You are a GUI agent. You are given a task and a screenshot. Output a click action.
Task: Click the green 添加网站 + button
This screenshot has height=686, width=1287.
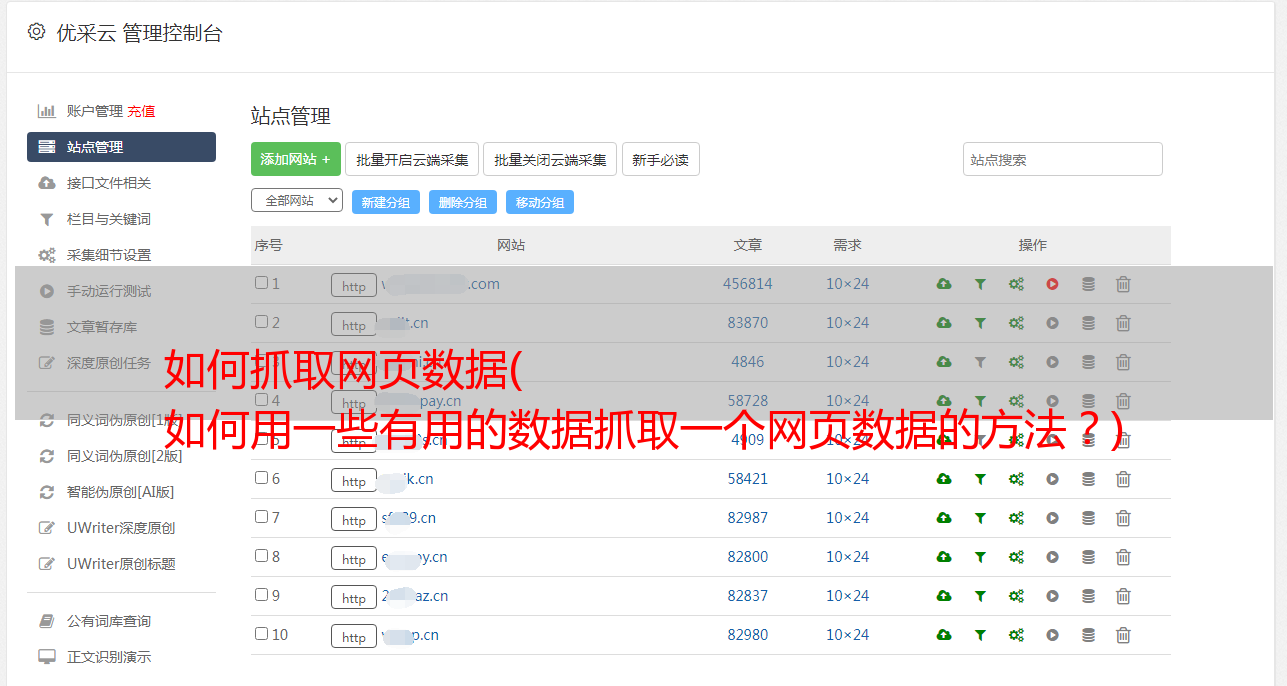click(296, 159)
